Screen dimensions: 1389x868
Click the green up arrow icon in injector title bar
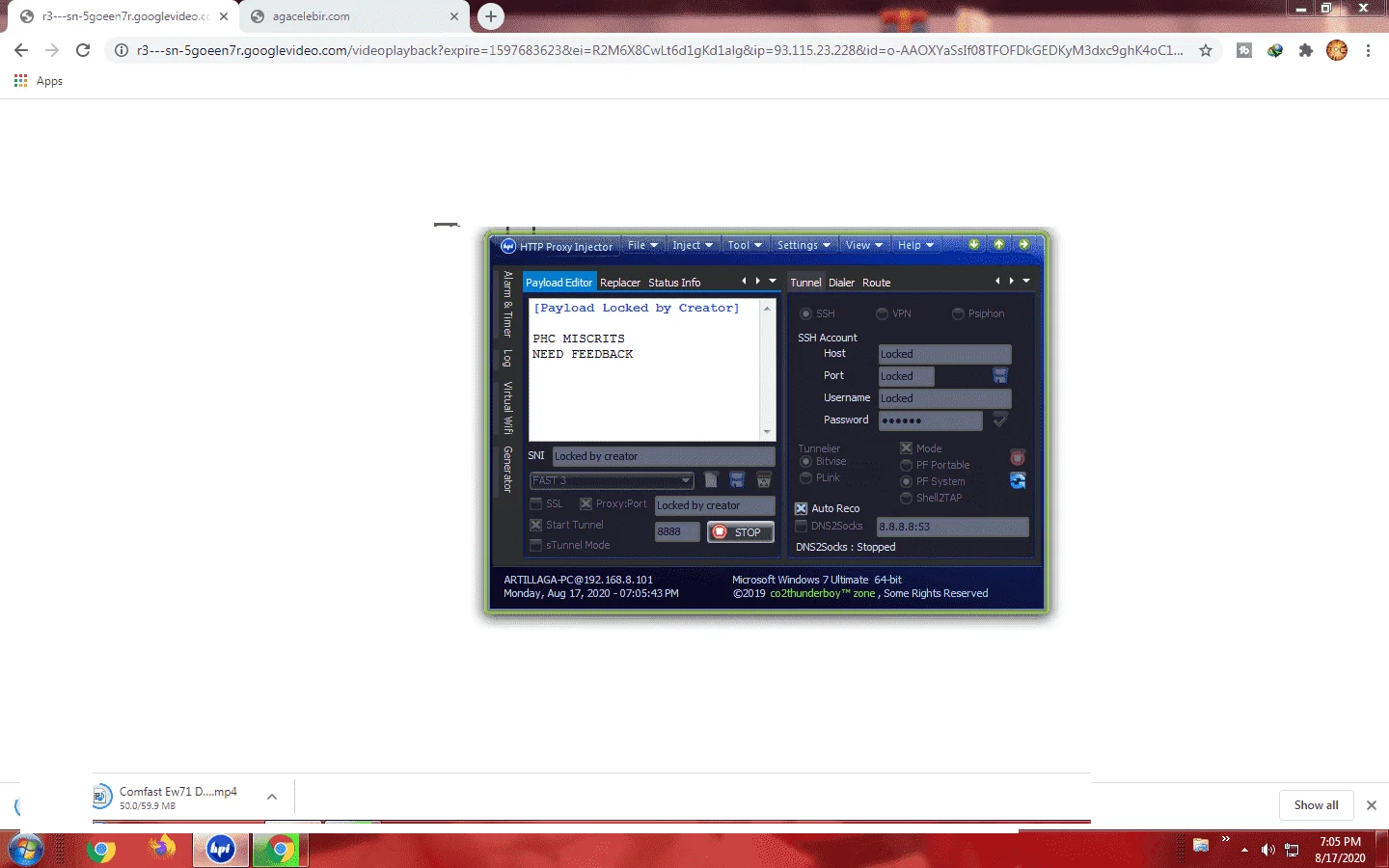999,245
